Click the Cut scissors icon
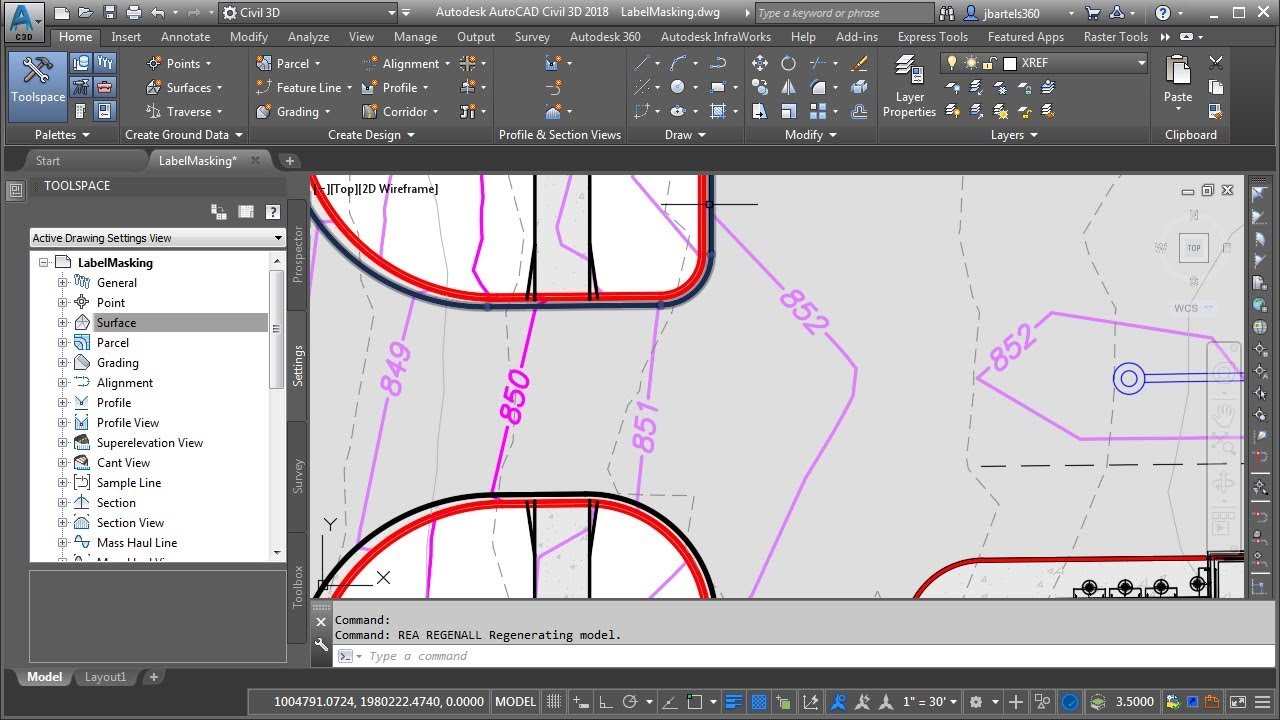1280x720 pixels. point(1216,63)
